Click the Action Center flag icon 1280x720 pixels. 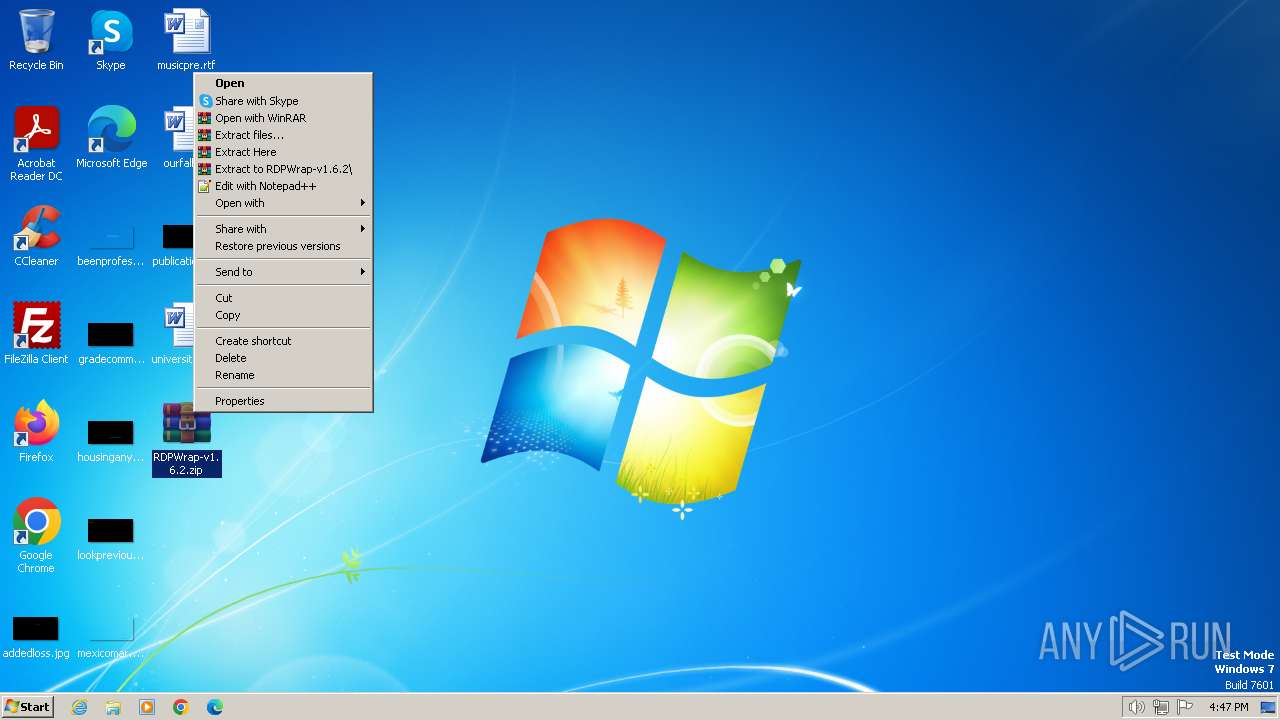[x=1186, y=707]
